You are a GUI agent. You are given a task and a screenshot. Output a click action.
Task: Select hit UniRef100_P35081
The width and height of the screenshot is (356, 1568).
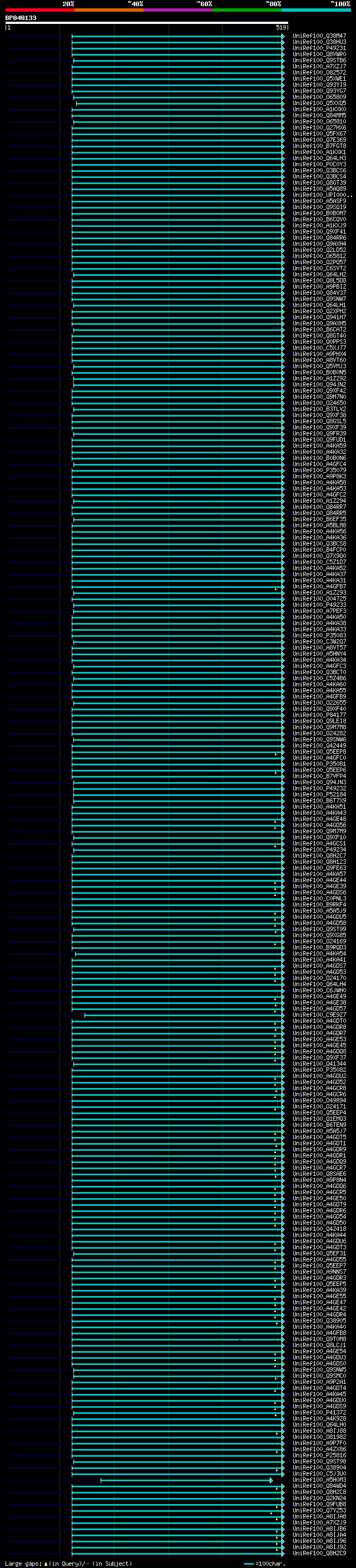[319, 764]
